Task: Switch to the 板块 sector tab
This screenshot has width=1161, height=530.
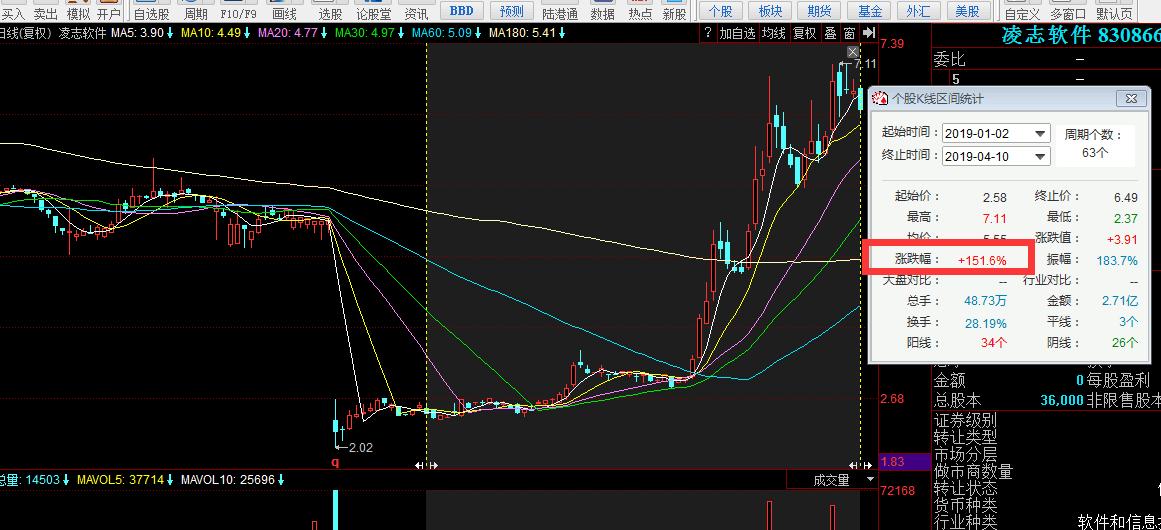Action: point(770,10)
